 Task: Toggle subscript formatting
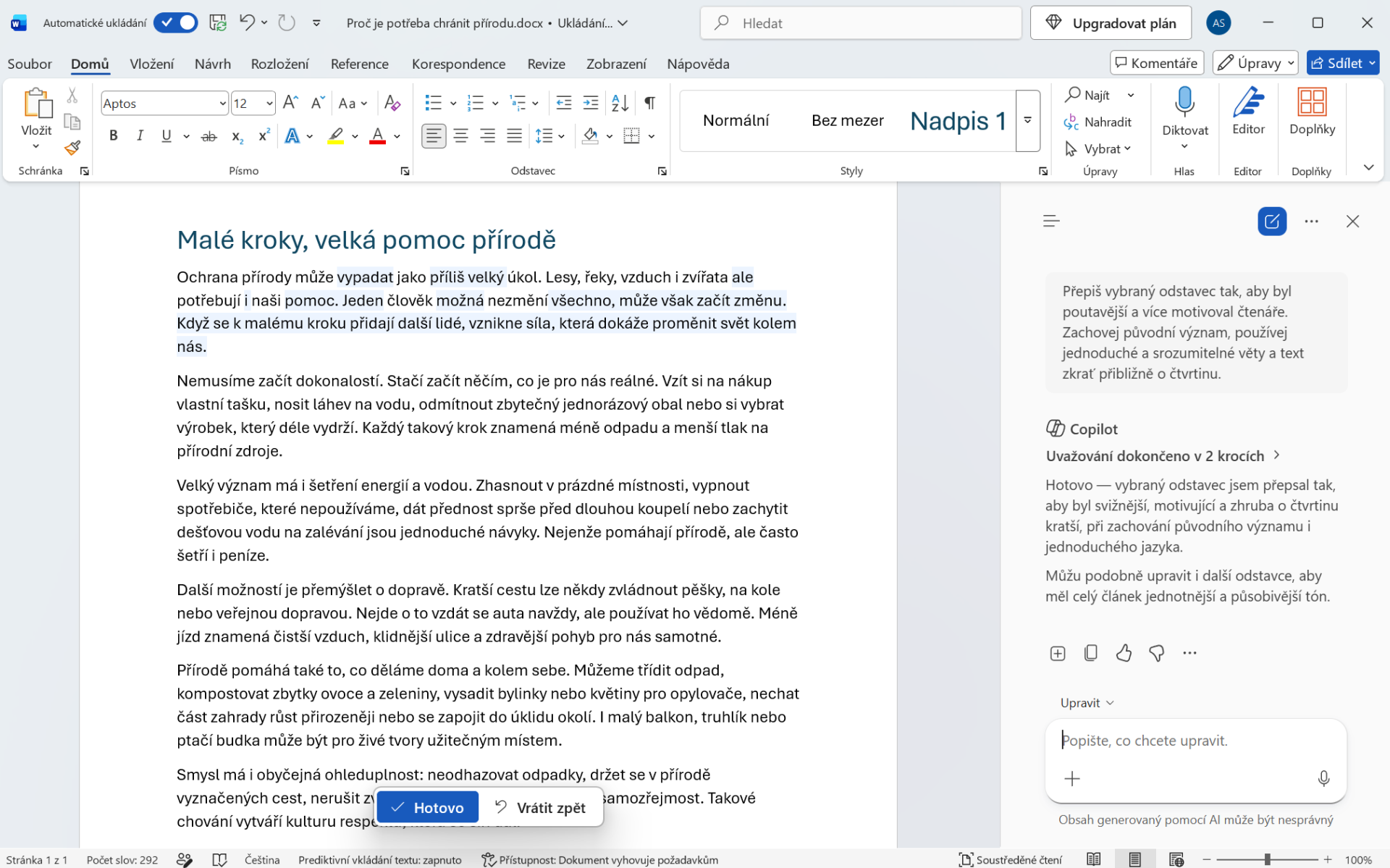pyautogui.click(x=237, y=135)
